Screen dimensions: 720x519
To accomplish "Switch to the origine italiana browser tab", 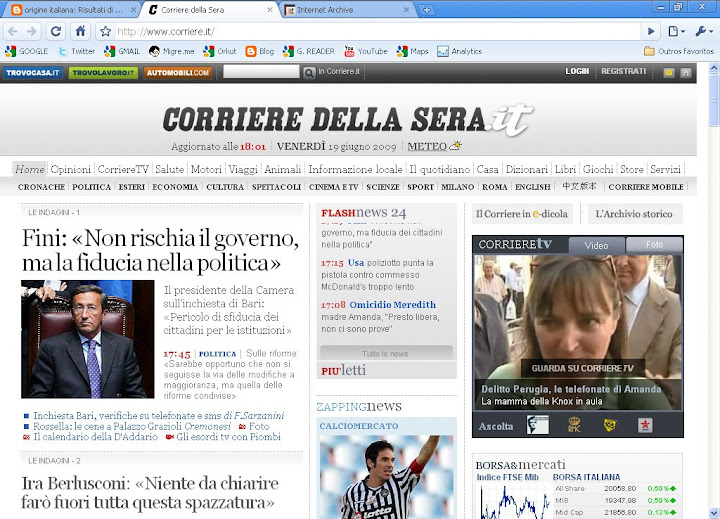I will (x=71, y=10).
